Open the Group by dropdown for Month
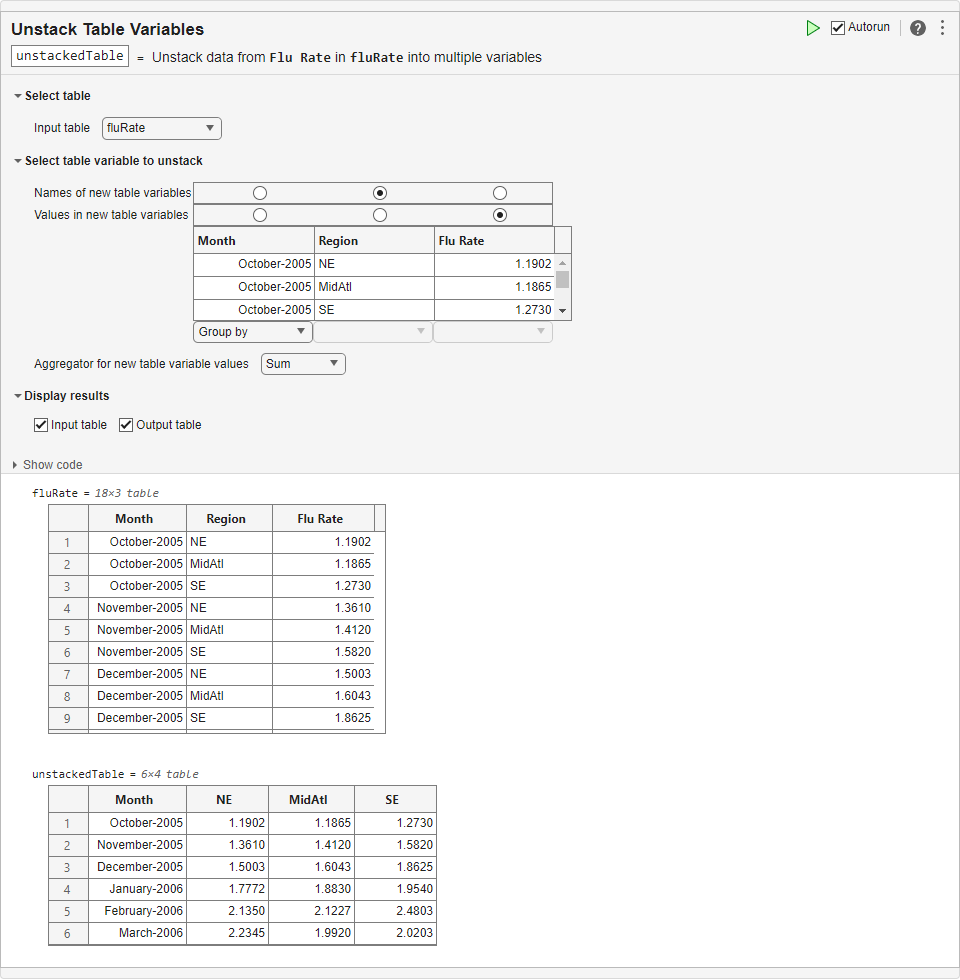 pyautogui.click(x=253, y=332)
